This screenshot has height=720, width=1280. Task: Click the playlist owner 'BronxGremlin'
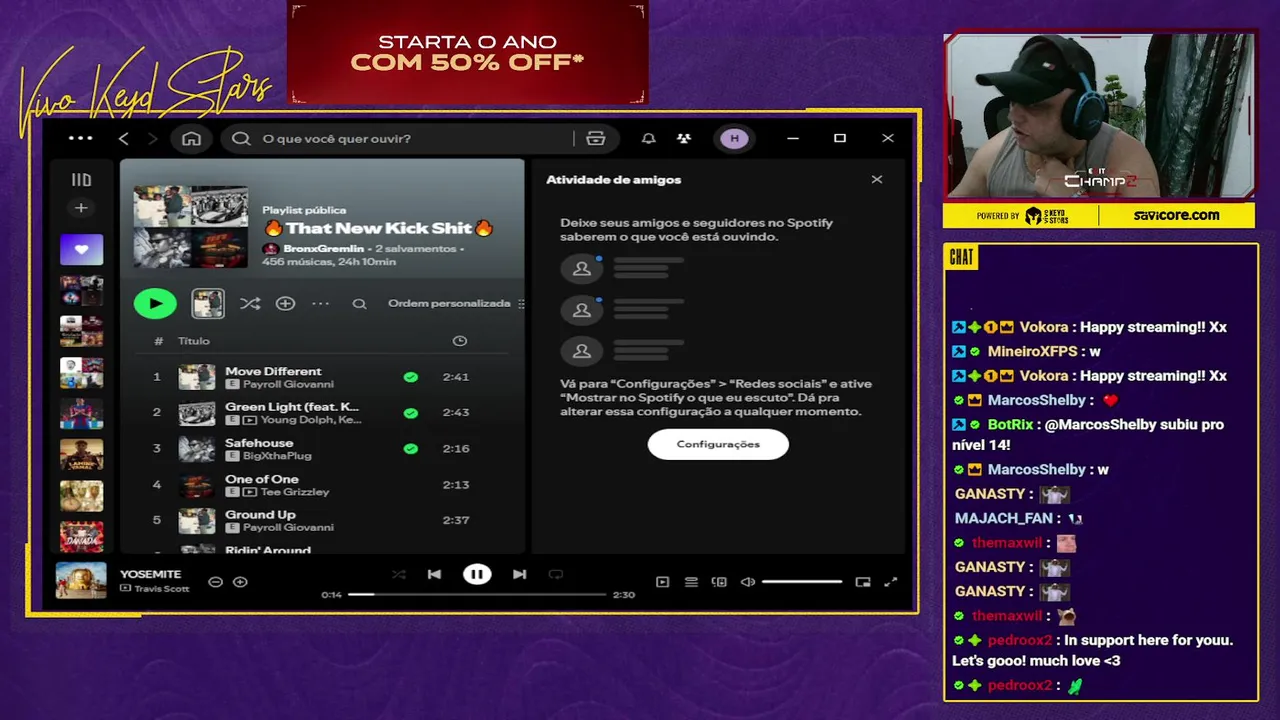tap(323, 248)
